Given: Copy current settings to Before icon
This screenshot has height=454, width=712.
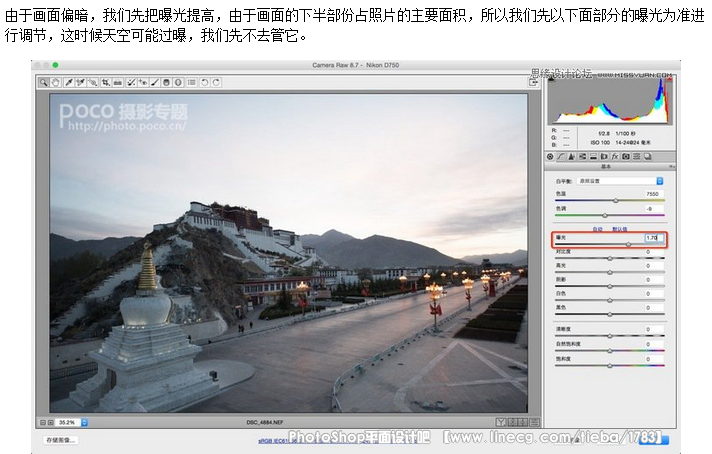Looking at the screenshot, I should [x=523, y=422].
